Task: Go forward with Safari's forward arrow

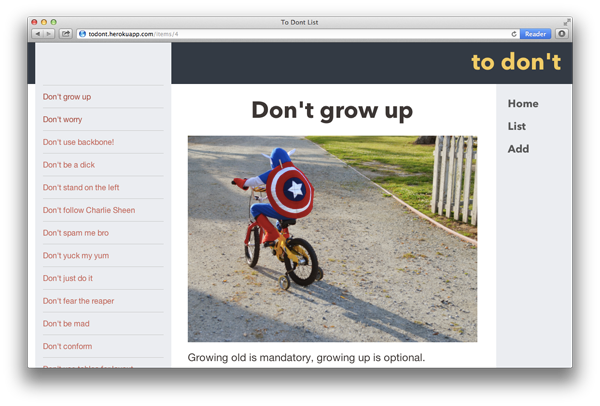Action: 49,34
